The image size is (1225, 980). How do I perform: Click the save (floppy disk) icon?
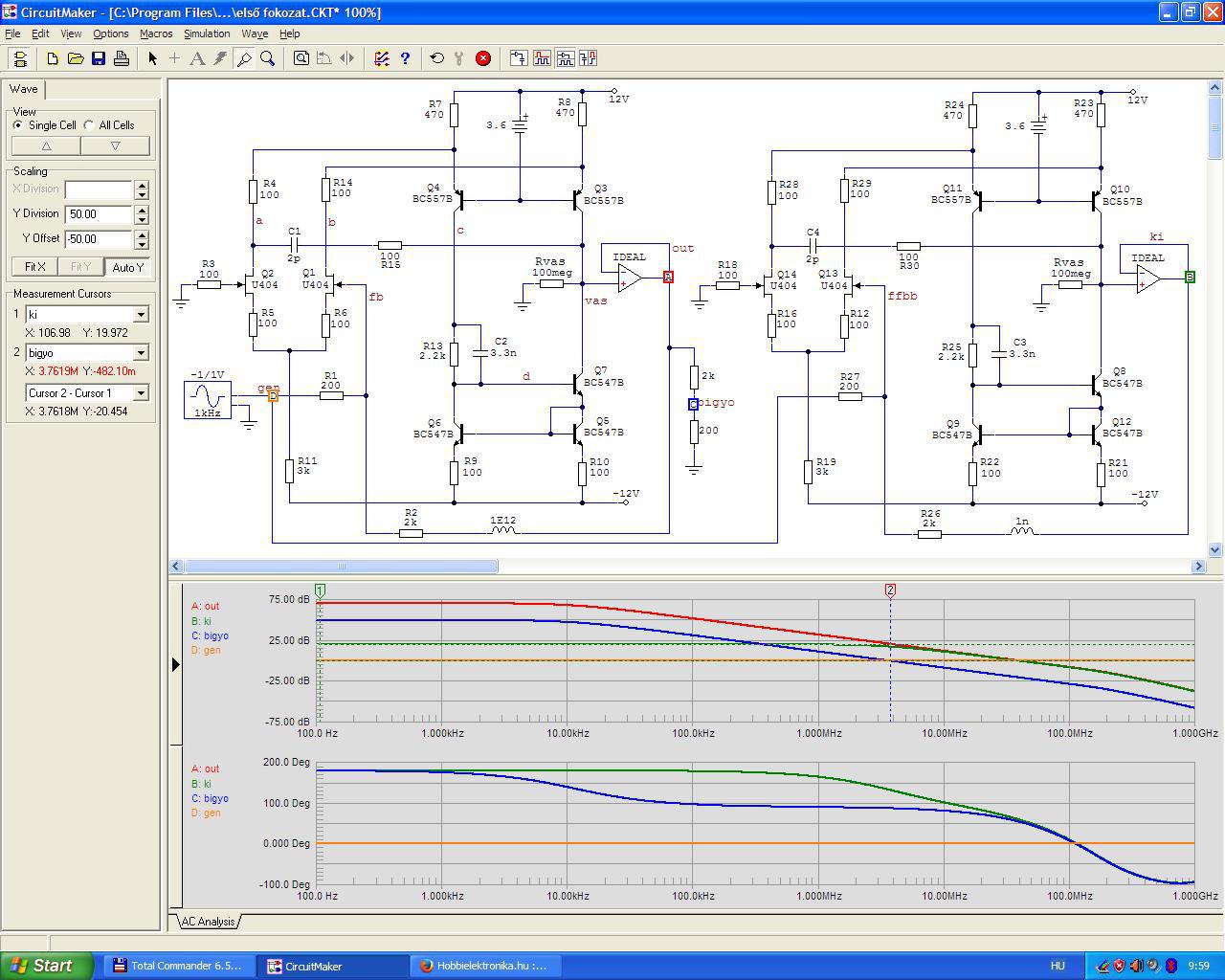(x=99, y=58)
